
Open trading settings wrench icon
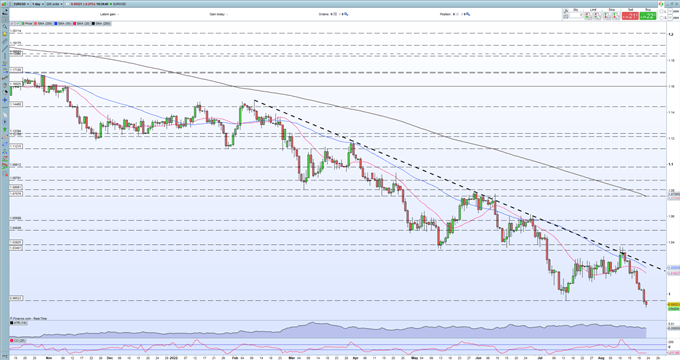(566, 11)
